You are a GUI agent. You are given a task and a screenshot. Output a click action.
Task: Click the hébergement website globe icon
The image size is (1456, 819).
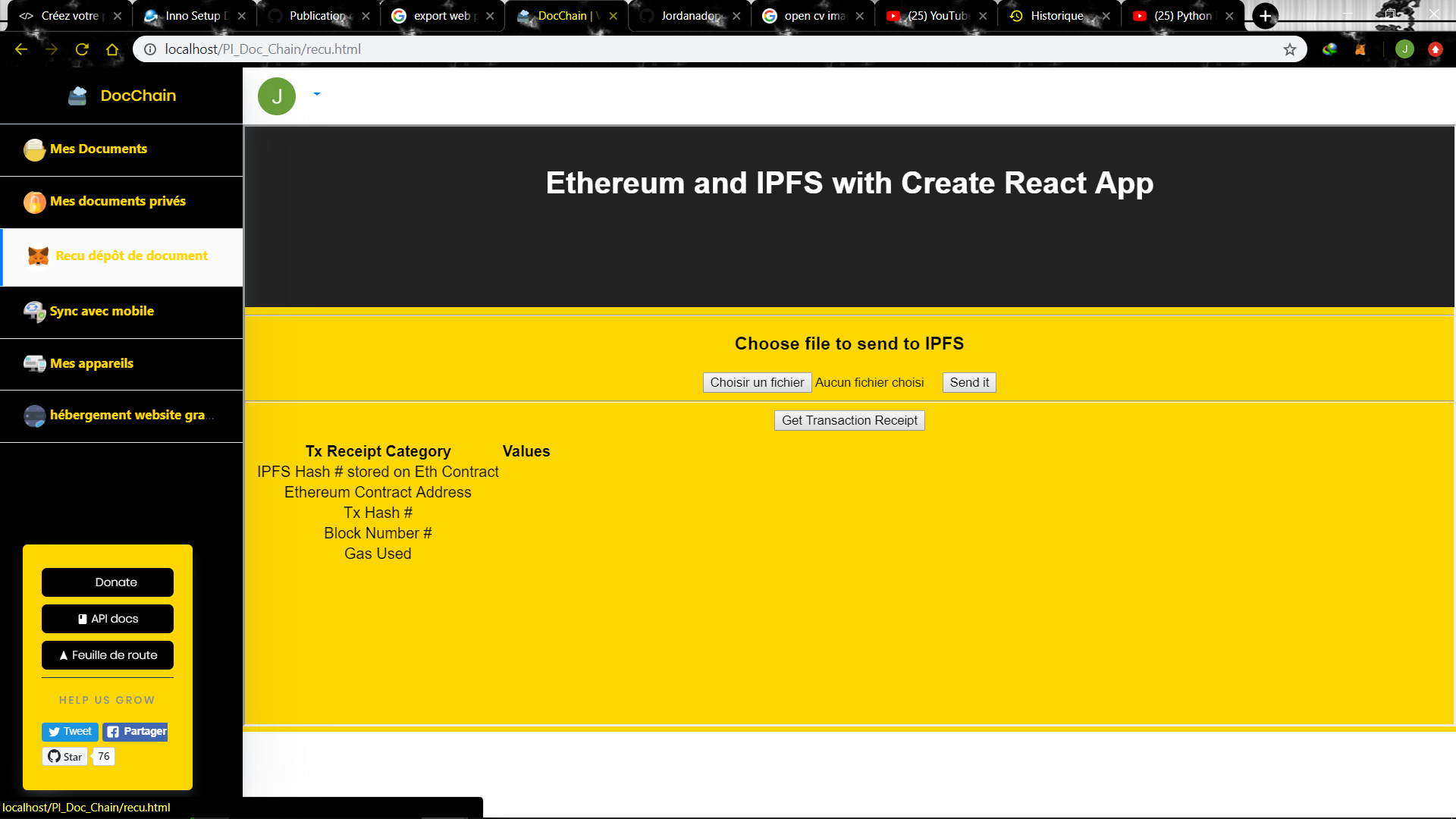[34, 416]
